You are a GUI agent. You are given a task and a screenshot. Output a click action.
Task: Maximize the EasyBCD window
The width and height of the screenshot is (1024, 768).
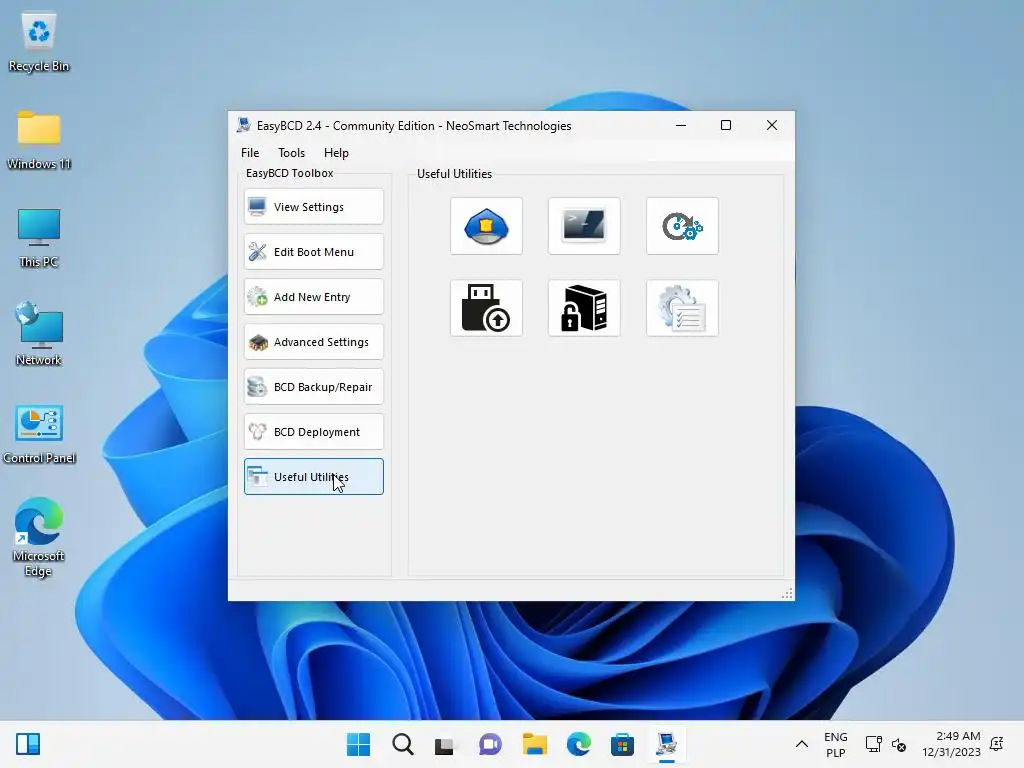(x=726, y=125)
